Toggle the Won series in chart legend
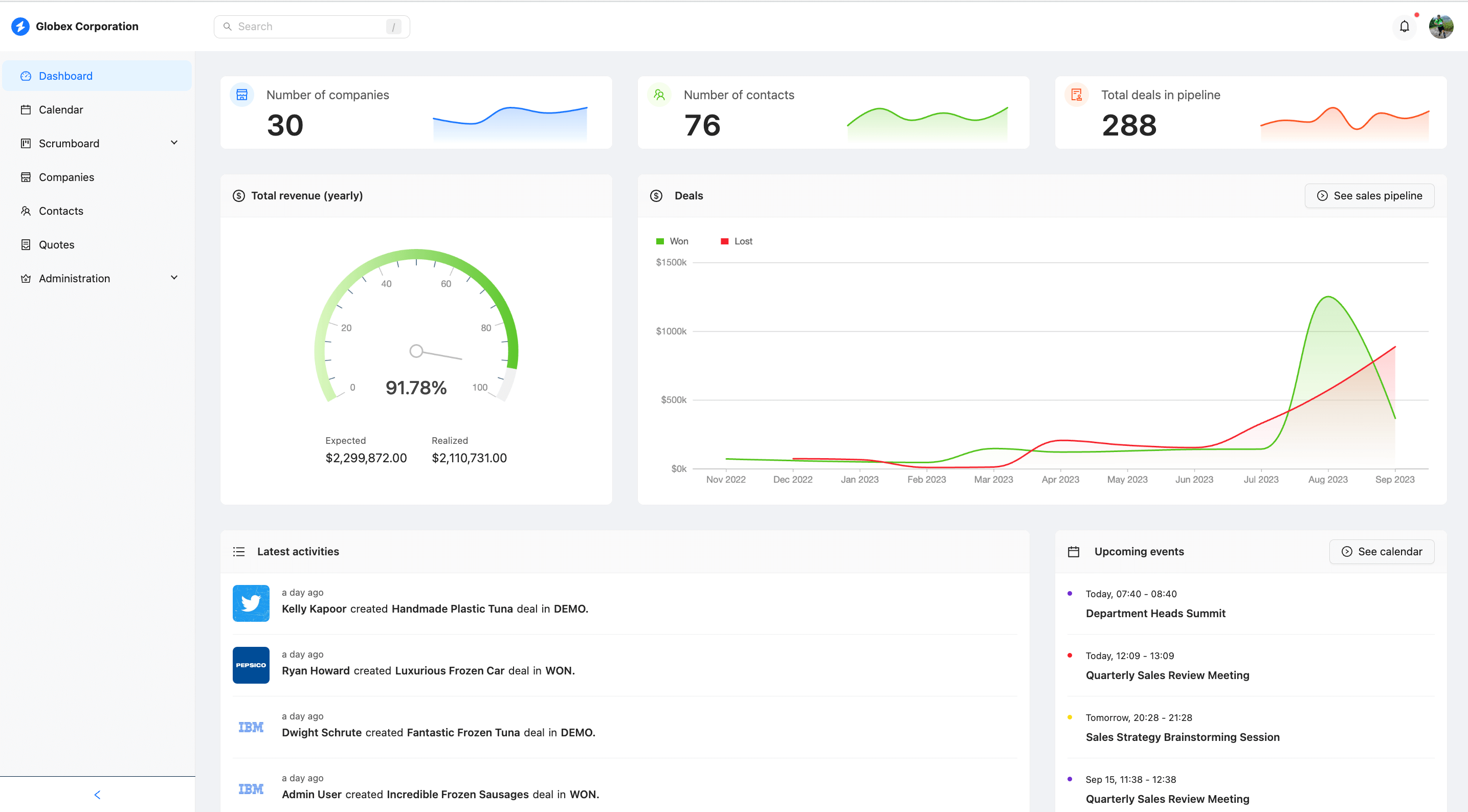Viewport: 1468px width, 812px height. click(673, 241)
